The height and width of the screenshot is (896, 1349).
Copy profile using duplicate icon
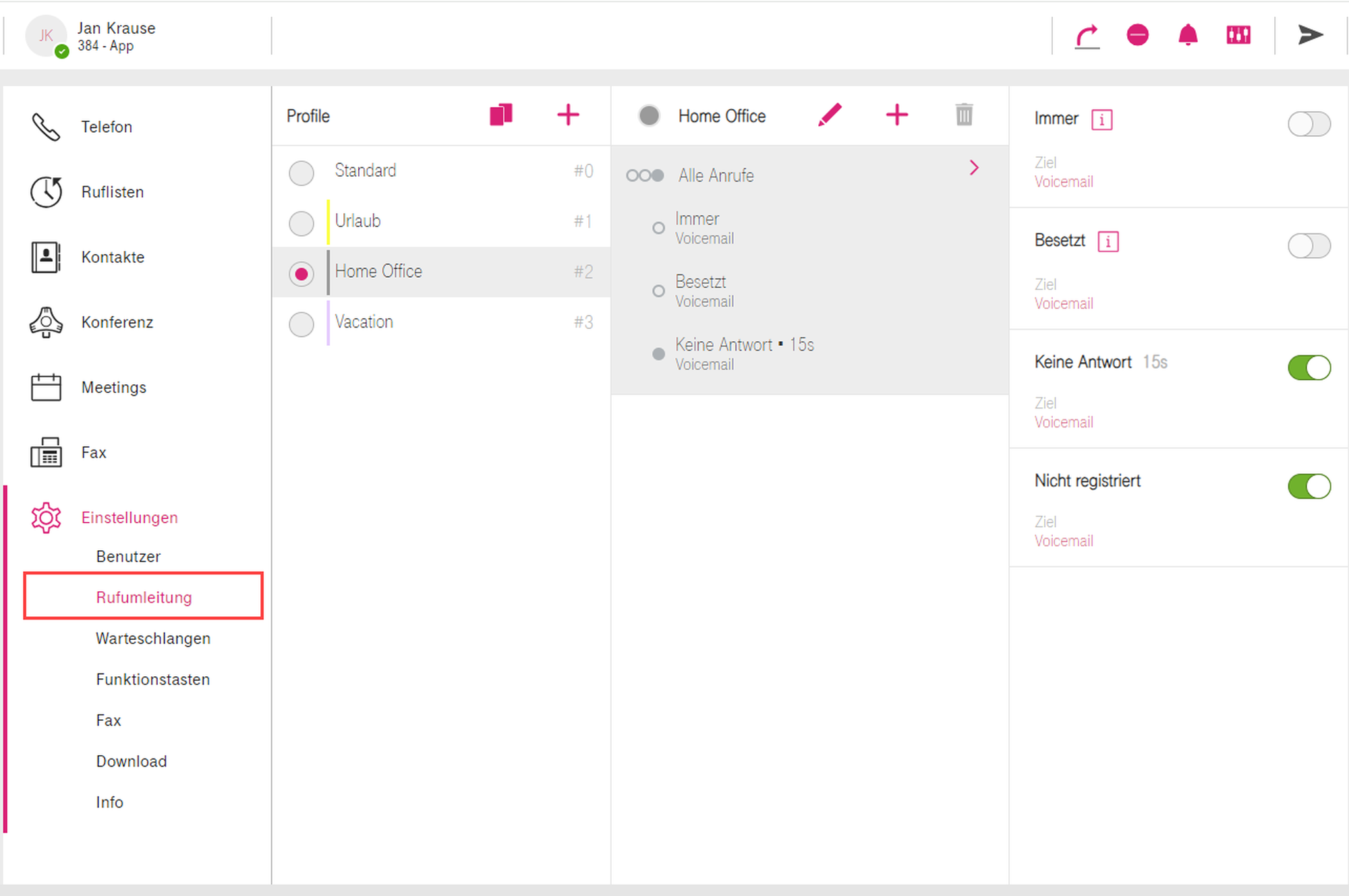pyautogui.click(x=501, y=115)
